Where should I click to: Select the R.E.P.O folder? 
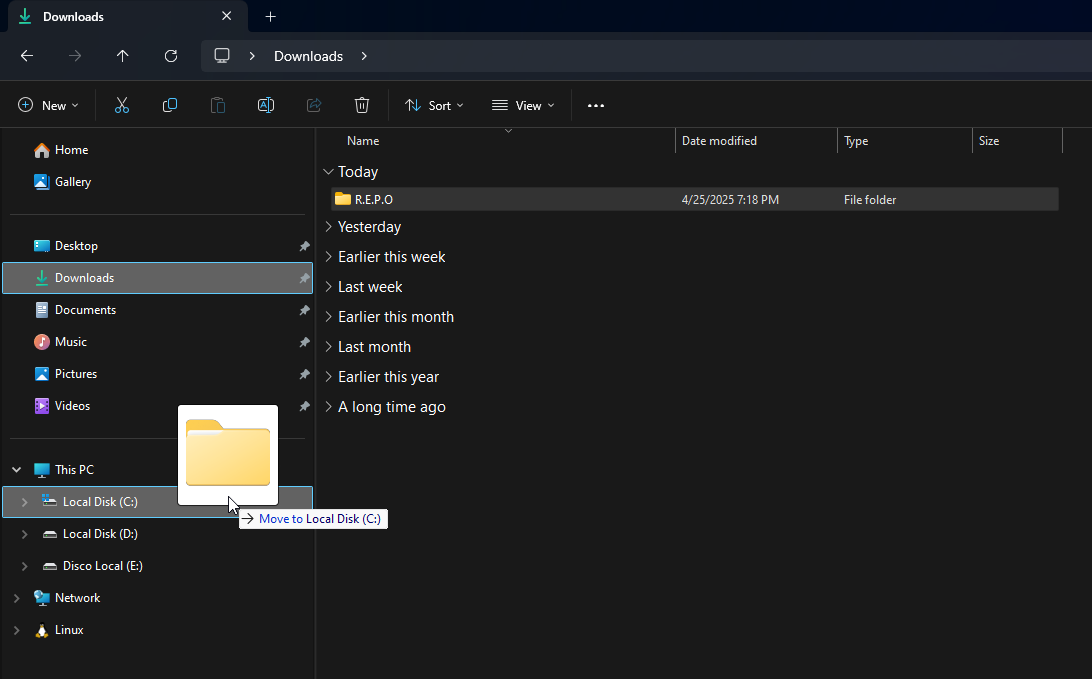point(372,199)
